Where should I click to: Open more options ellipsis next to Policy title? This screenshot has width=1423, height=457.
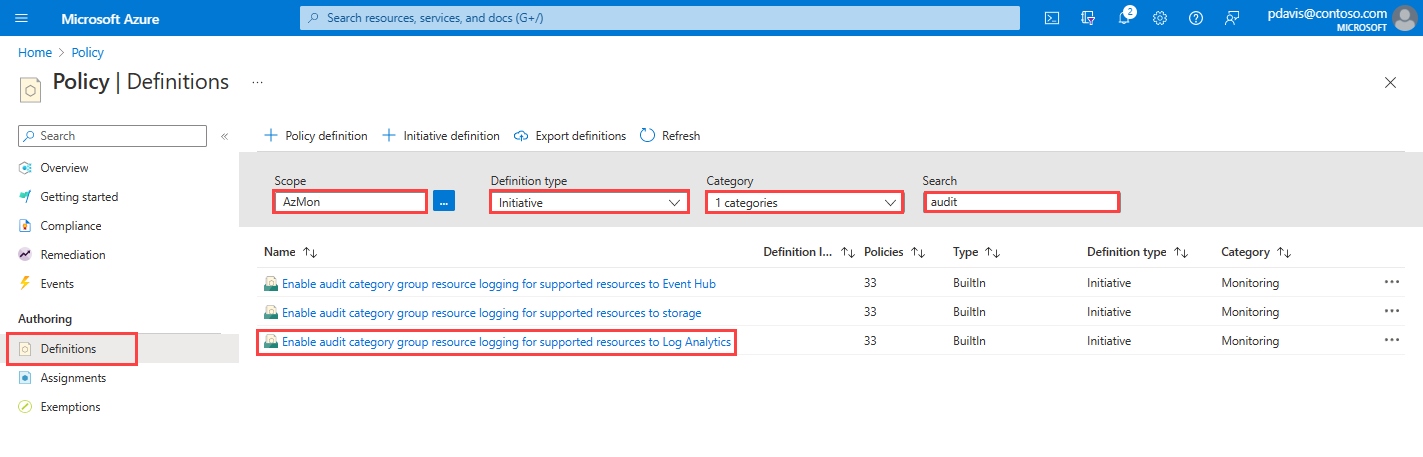coord(257,82)
